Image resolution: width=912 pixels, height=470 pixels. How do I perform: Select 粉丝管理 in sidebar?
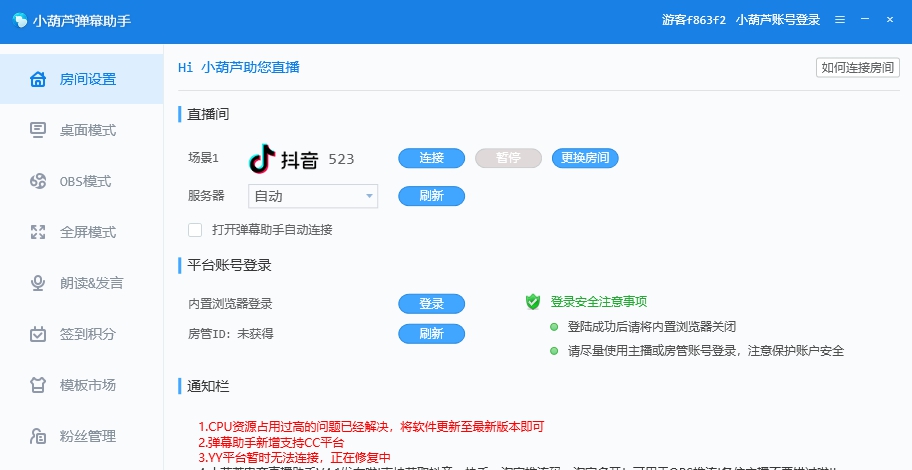[81, 436]
